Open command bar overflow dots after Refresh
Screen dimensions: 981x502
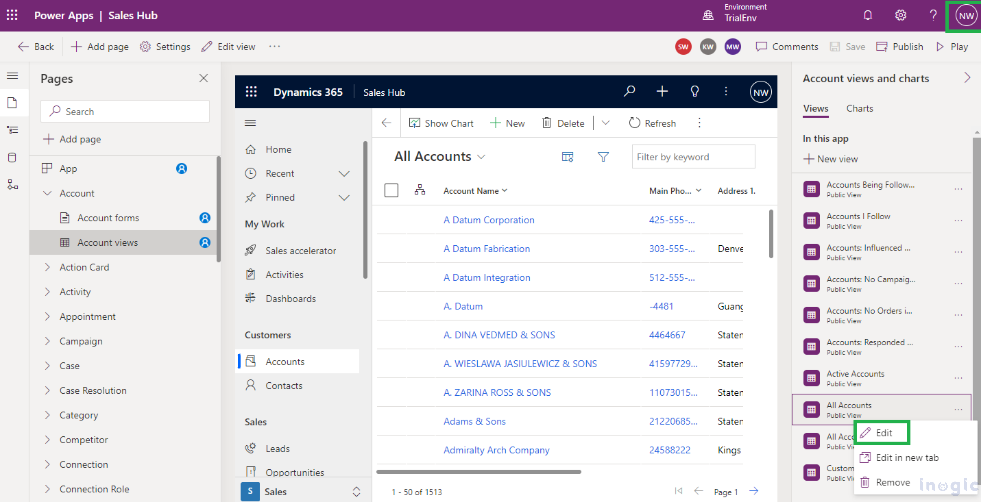[x=699, y=123]
